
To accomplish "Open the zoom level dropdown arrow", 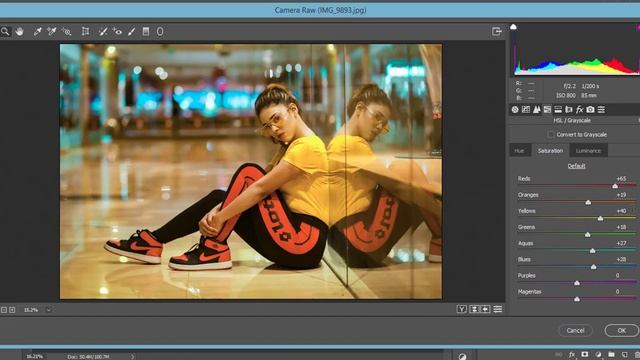I will pyautogui.click(x=49, y=310).
